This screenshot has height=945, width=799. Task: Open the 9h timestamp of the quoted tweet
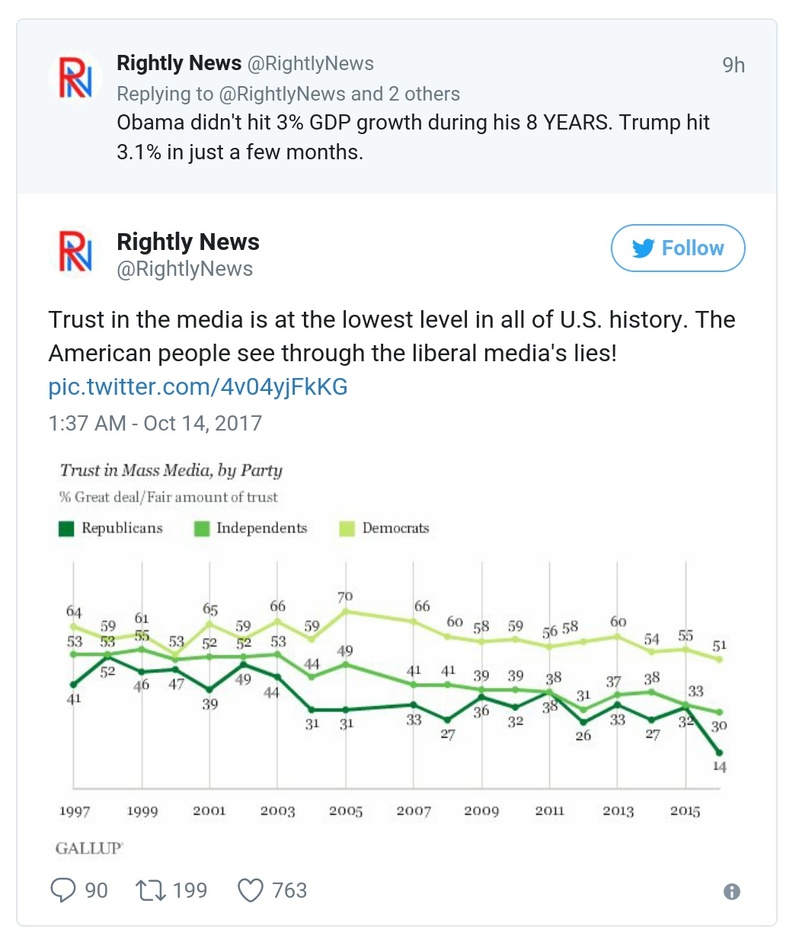click(733, 62)
